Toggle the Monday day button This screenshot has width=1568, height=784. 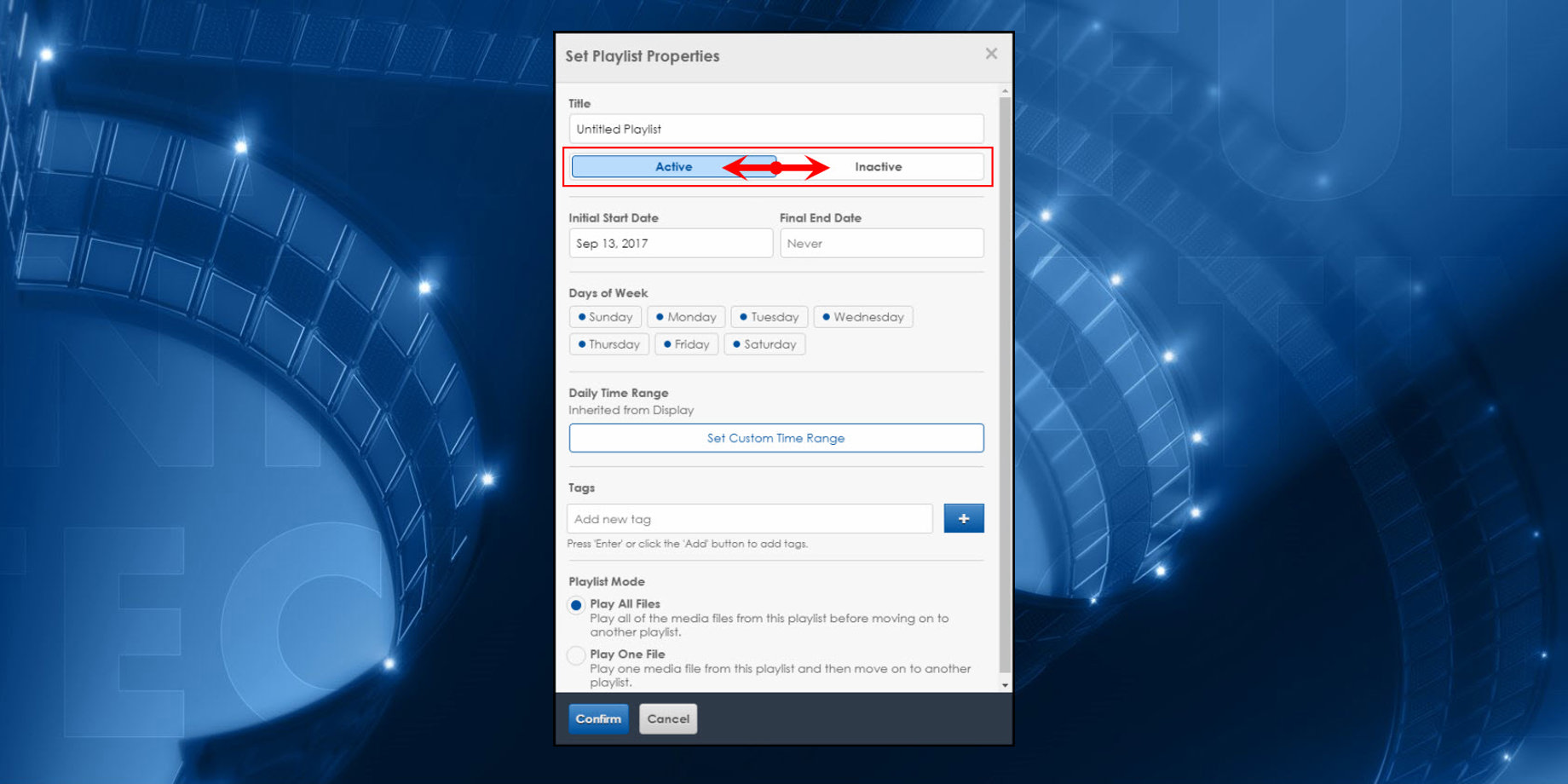tap(686, 317)
